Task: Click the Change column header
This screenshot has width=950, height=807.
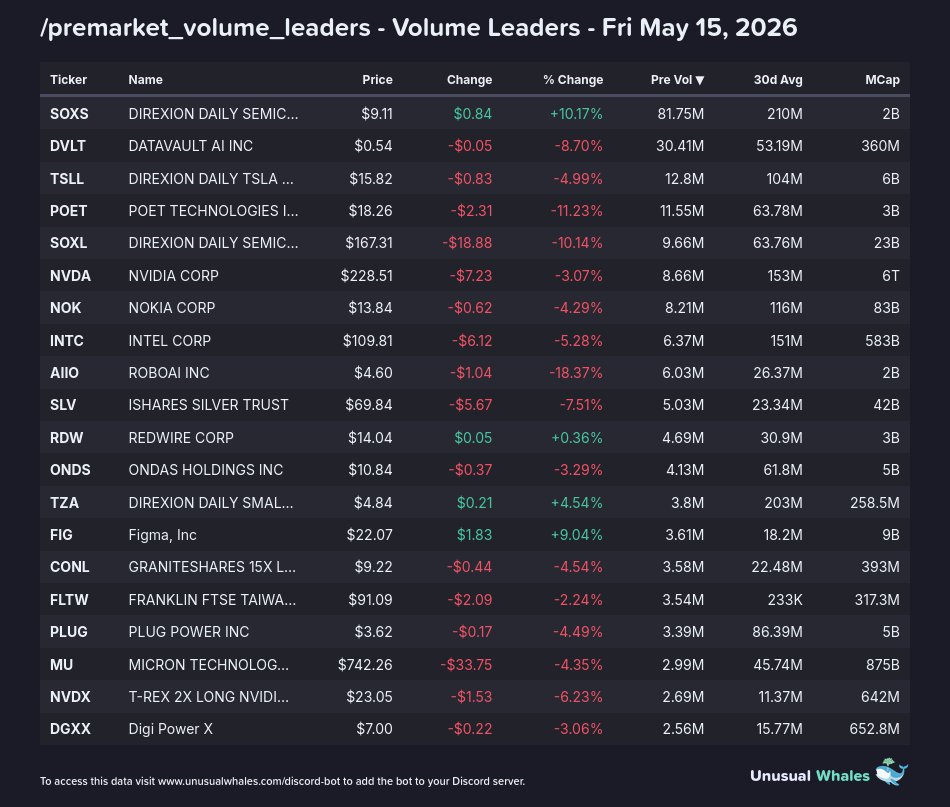Action: click(x=469, y=79)
